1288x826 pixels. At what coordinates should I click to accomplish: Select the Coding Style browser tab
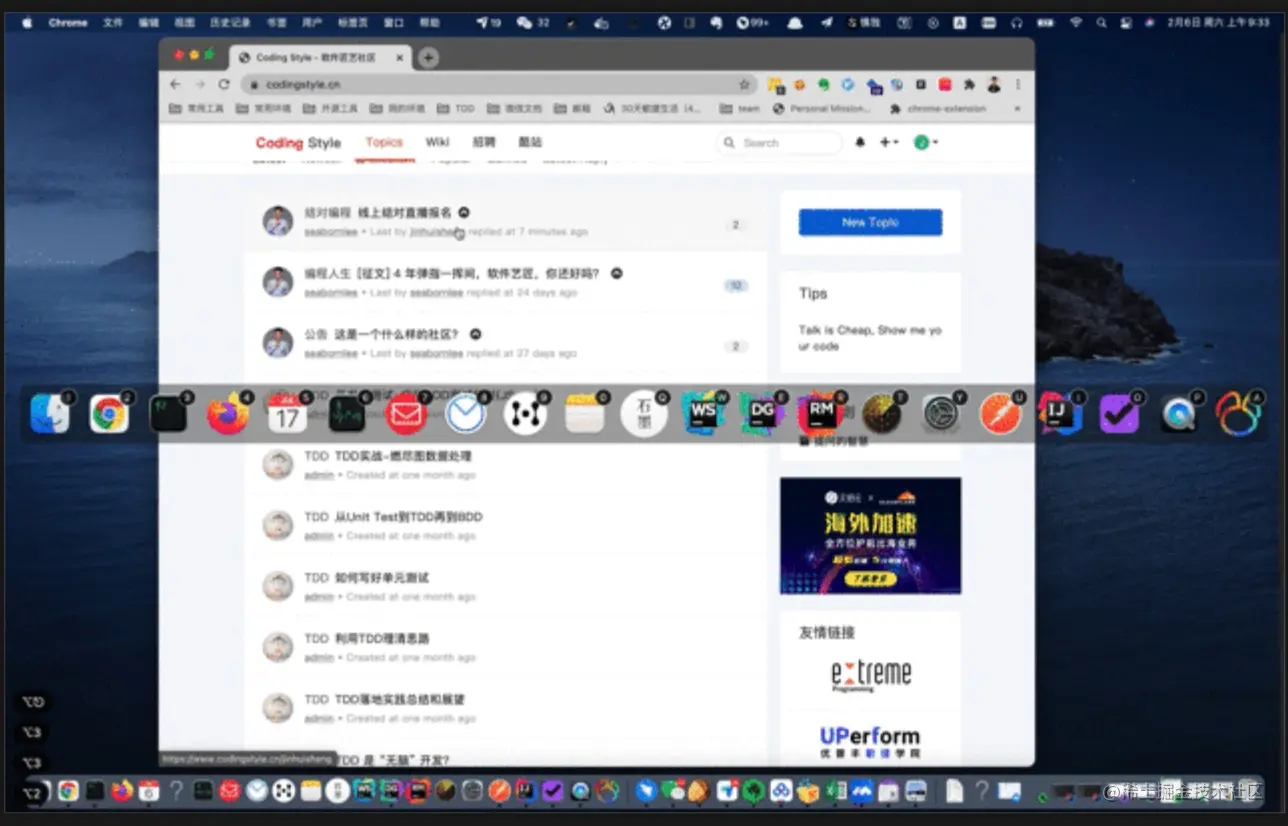[x=319, y=58]
